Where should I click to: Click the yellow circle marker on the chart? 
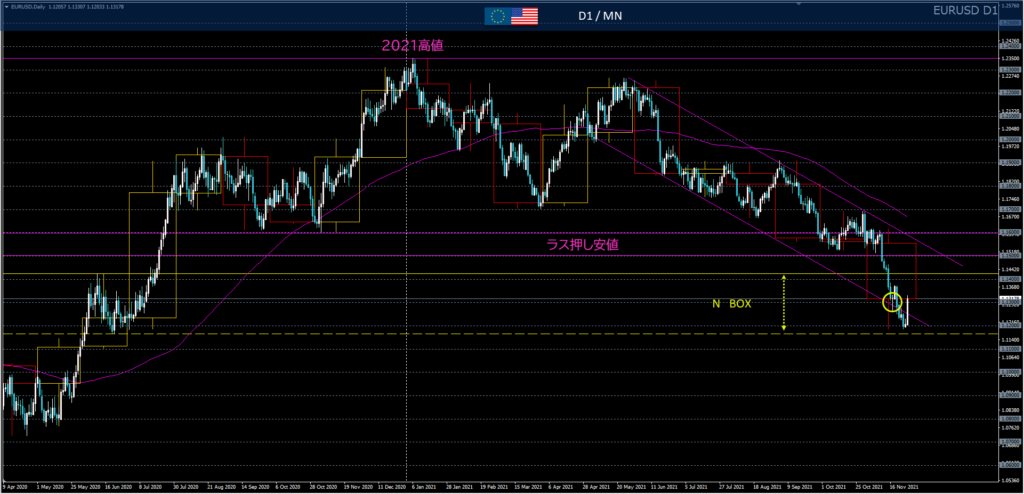point(892,302)
